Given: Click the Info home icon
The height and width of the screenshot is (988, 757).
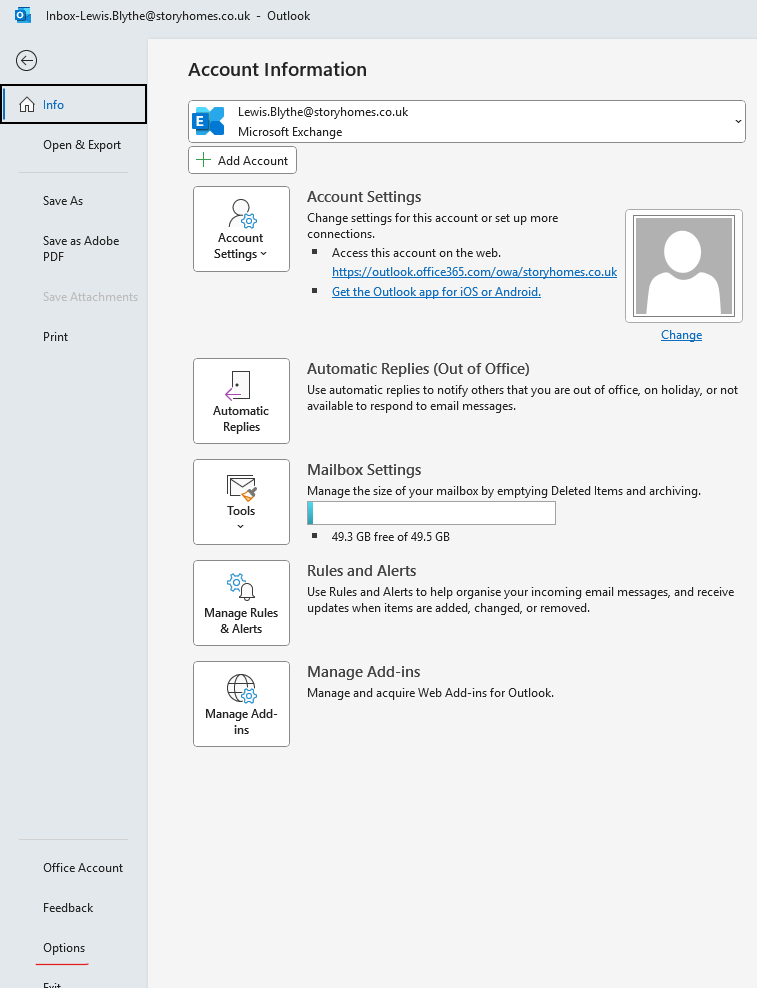Looking at the screenshot, I should [x=26, y=104].
